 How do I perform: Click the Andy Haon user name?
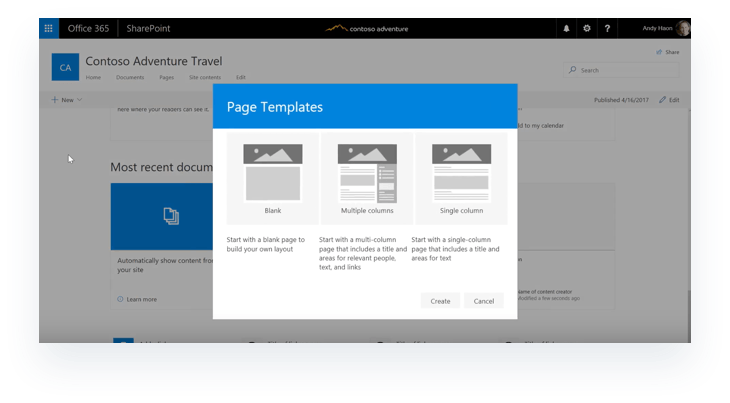pyautogui.click(x=657, y=28)
